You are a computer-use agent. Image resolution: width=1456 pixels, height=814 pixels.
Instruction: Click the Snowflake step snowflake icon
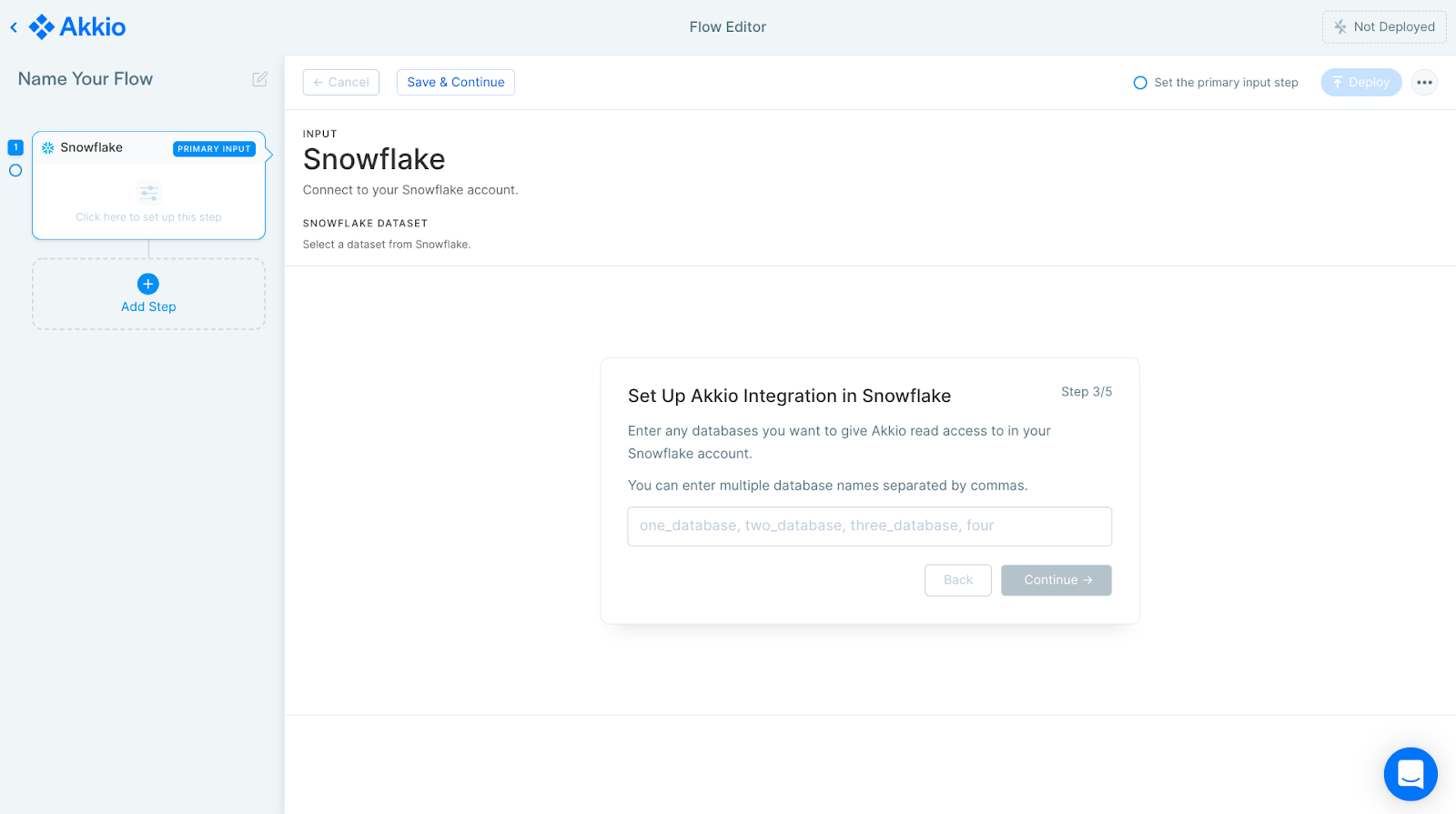(48, 147)
